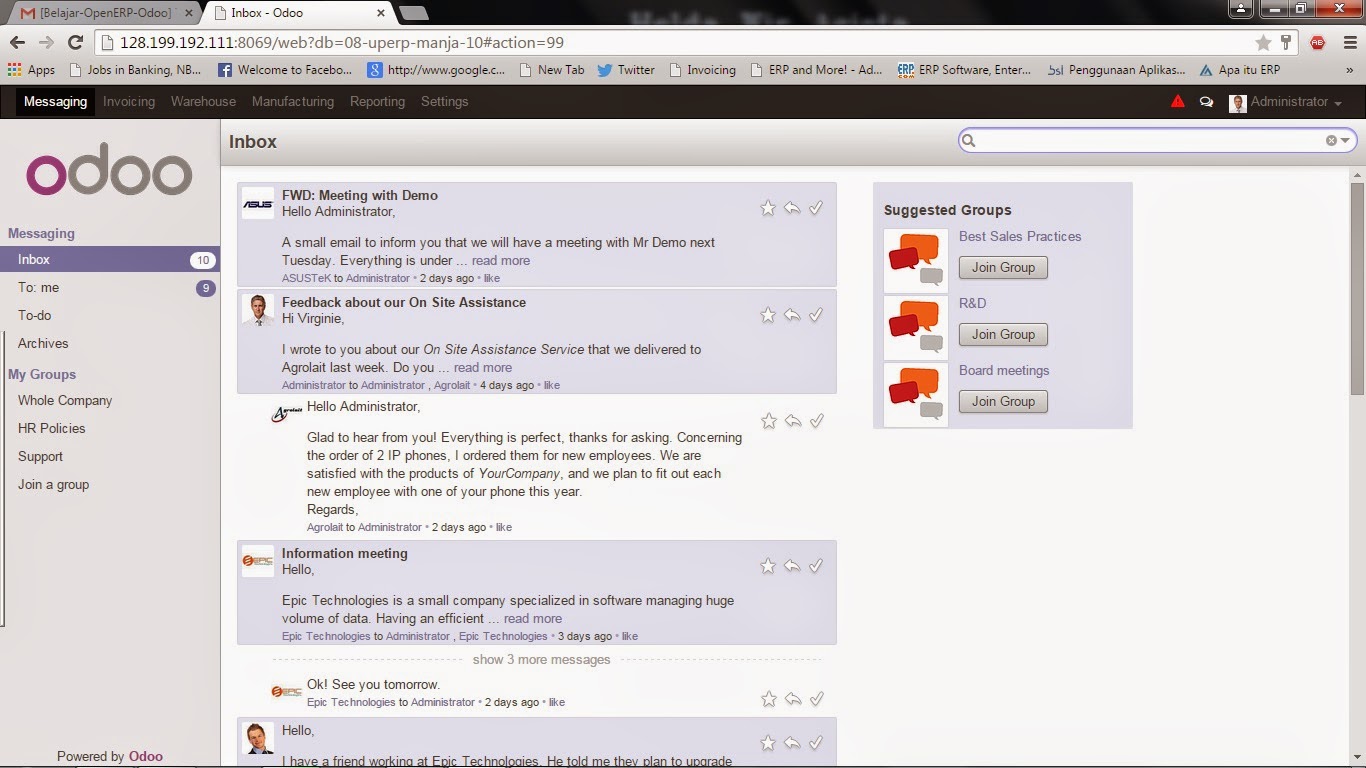Open the Twitter bookmark
The image size is (1366, 768).
[x=626, y=70]
